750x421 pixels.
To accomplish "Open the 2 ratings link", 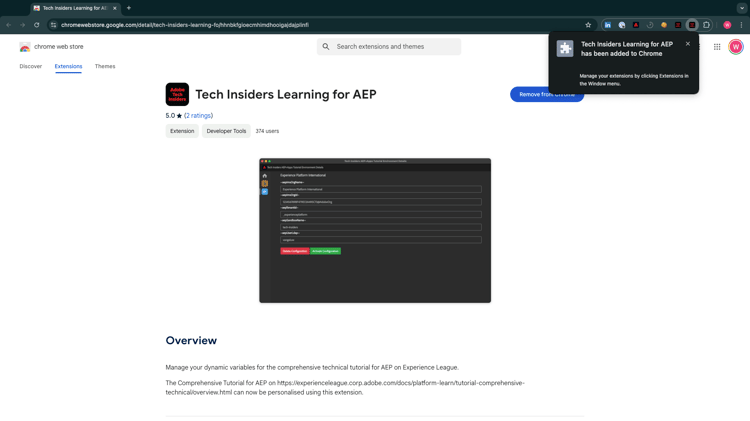I will (x=199, y=115).
